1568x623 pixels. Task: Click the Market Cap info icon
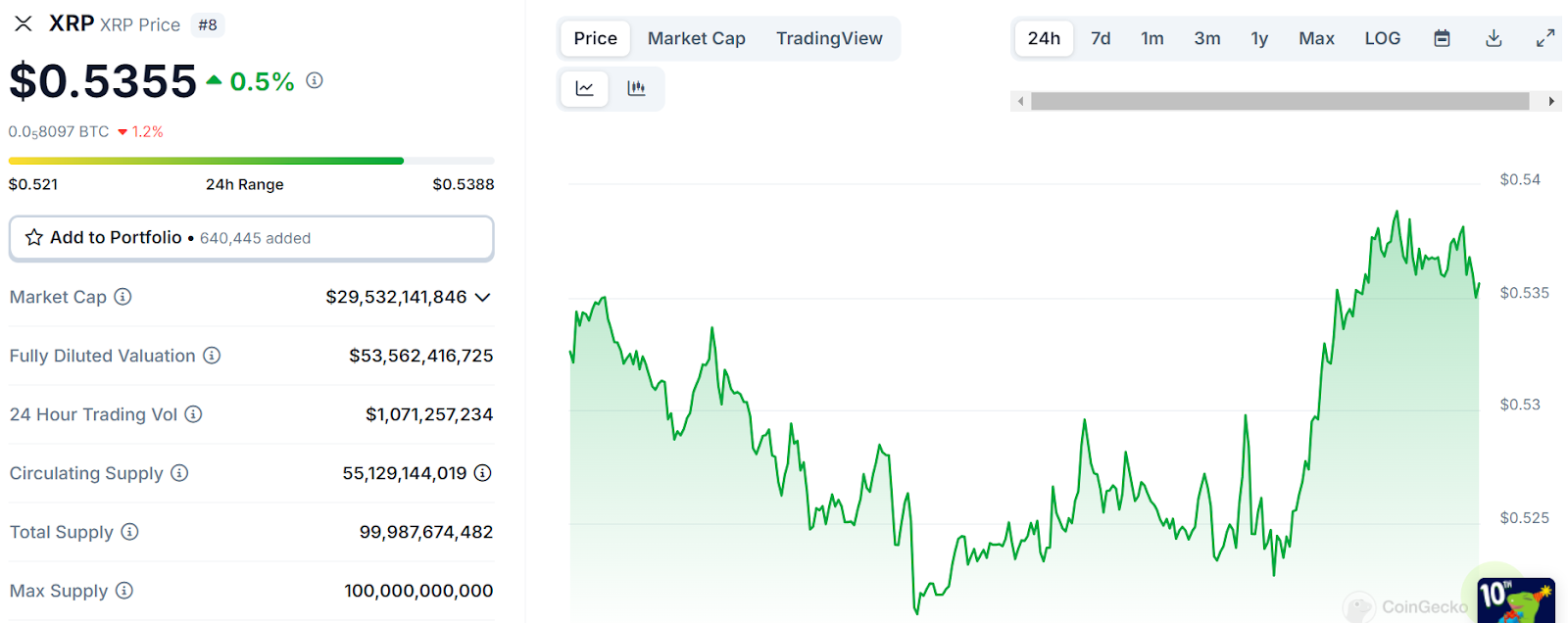pos(123,297)
